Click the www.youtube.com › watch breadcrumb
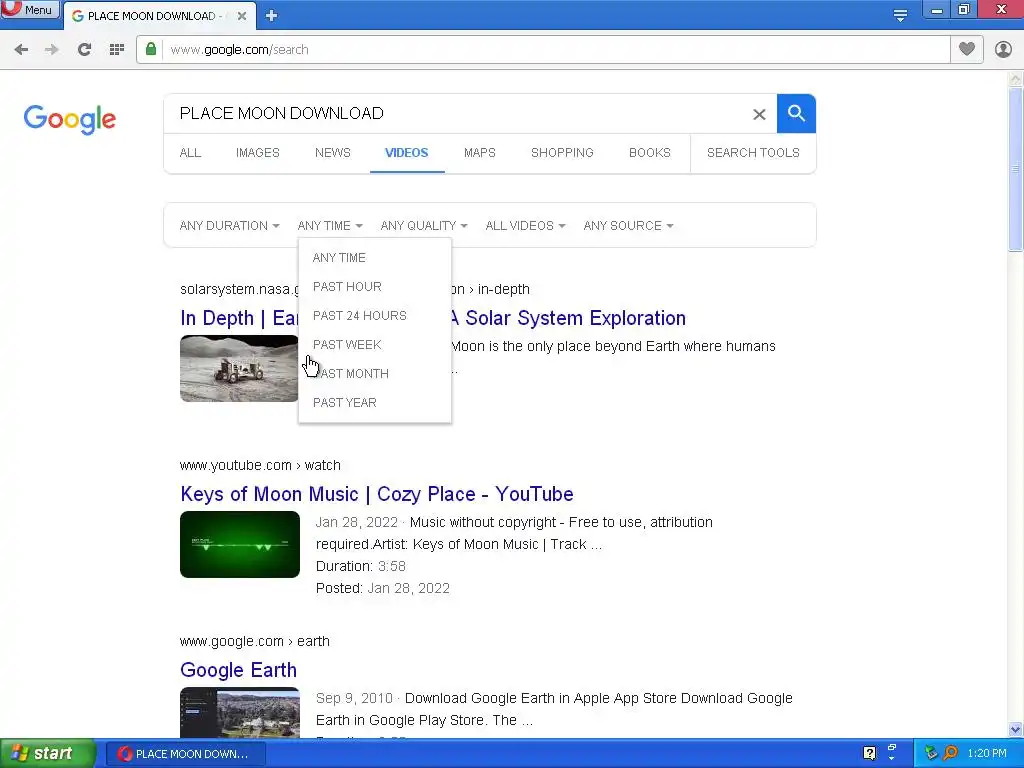Viewport: 1024px width, 768px height. pos(260,466)
